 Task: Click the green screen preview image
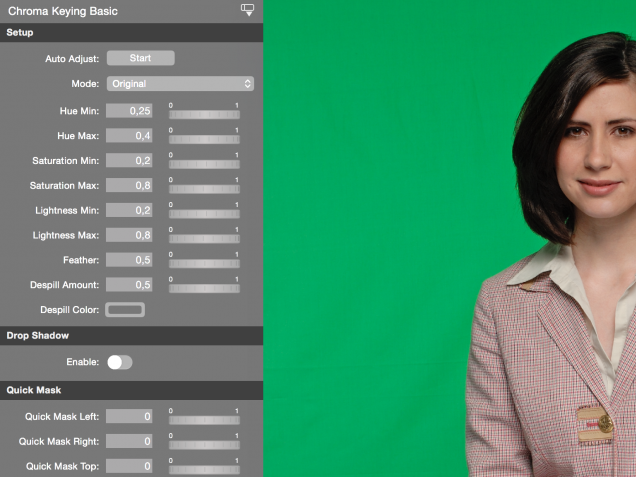point(449,238)
